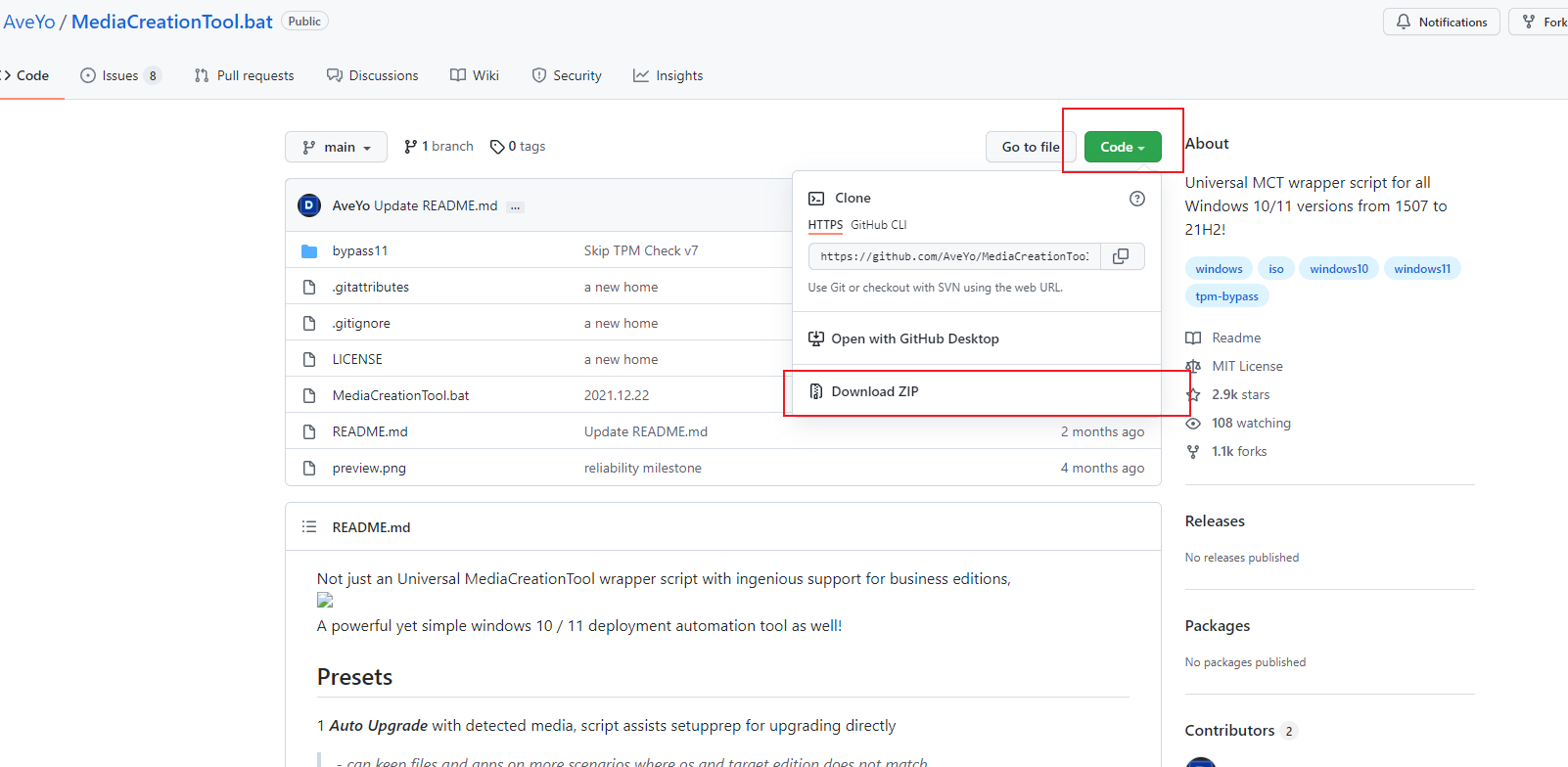Screen dimensions: 1568x767
Task: Click the file icon beside preview.png
Action: [309, 469]
